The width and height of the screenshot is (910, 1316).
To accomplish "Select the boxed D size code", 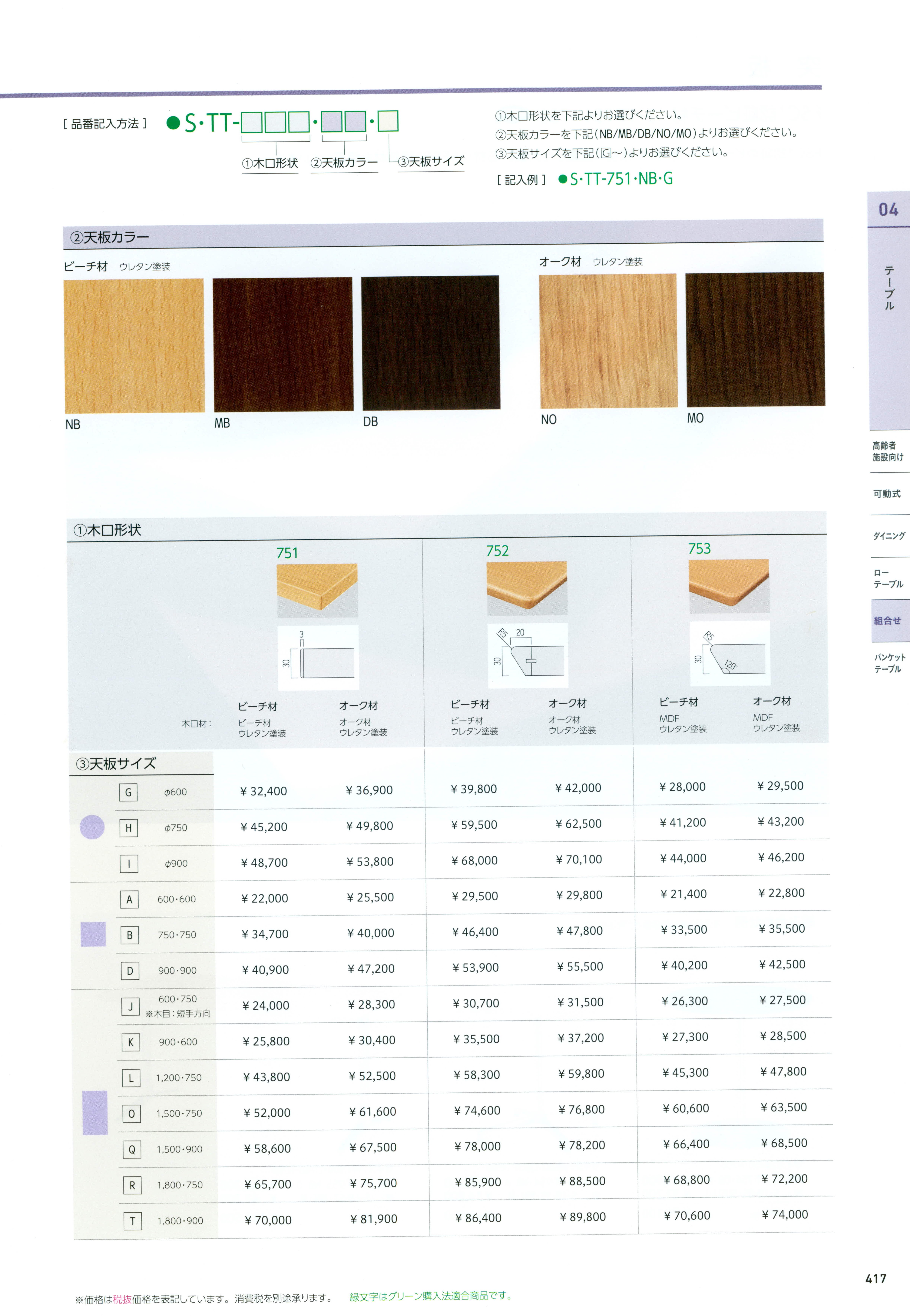I will (x=130, y=971).
